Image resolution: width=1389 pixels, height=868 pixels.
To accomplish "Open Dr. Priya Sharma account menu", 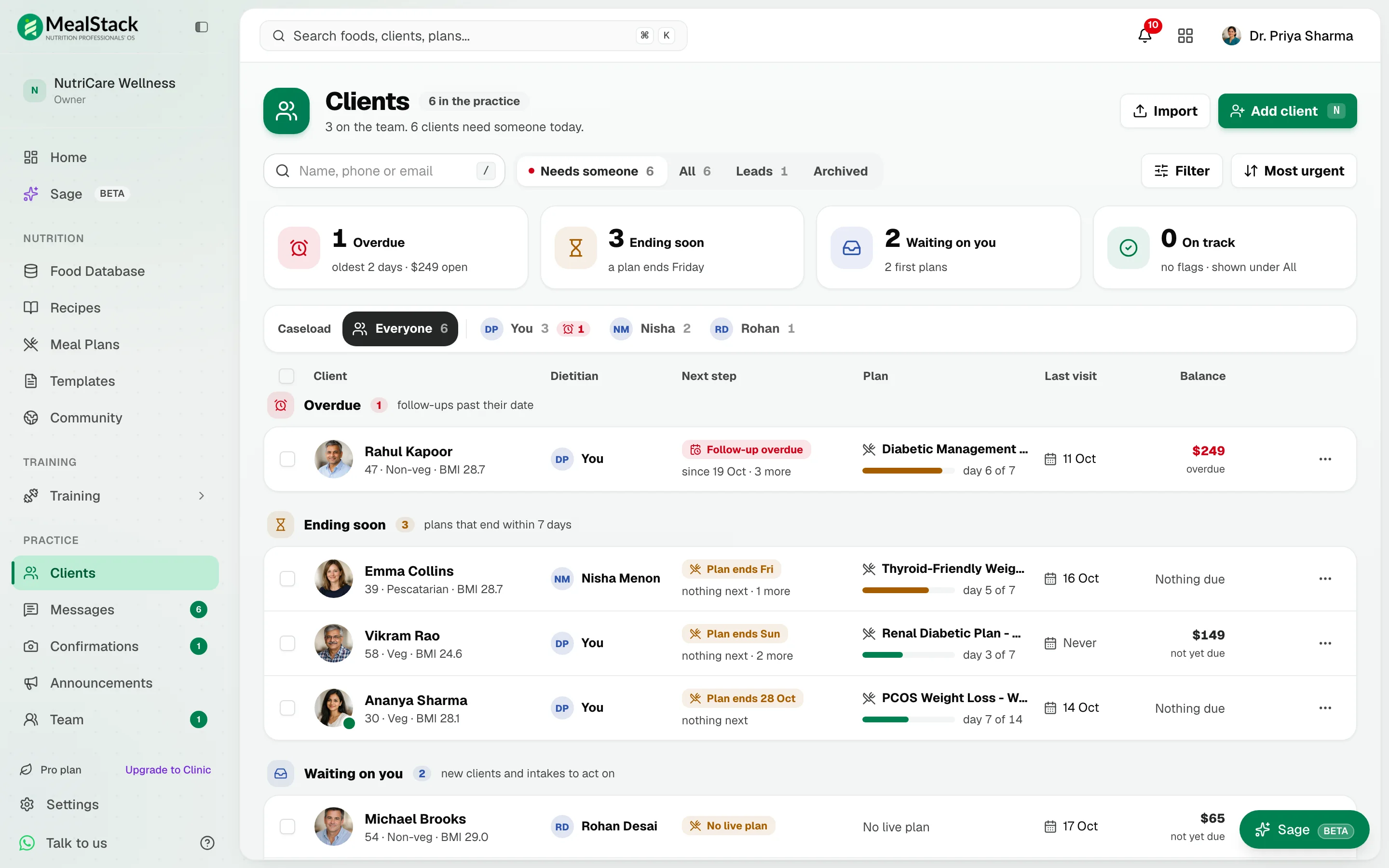I will [x=1287, y=36].
